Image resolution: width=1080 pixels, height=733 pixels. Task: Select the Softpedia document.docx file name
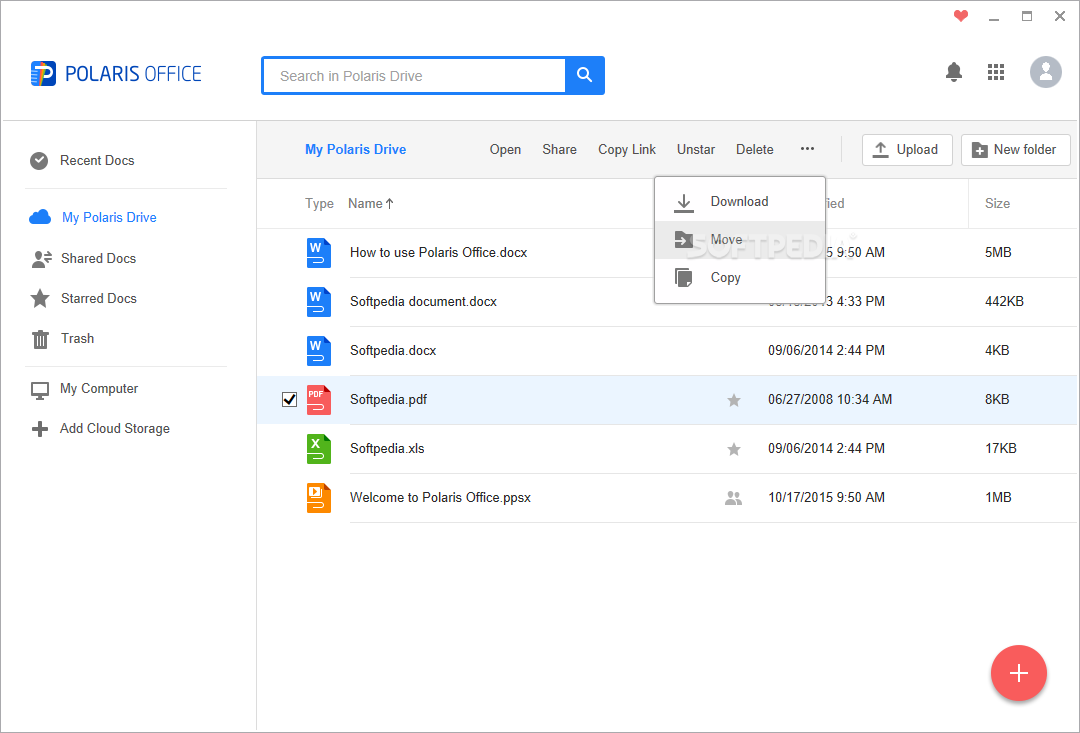click(423, 302)
